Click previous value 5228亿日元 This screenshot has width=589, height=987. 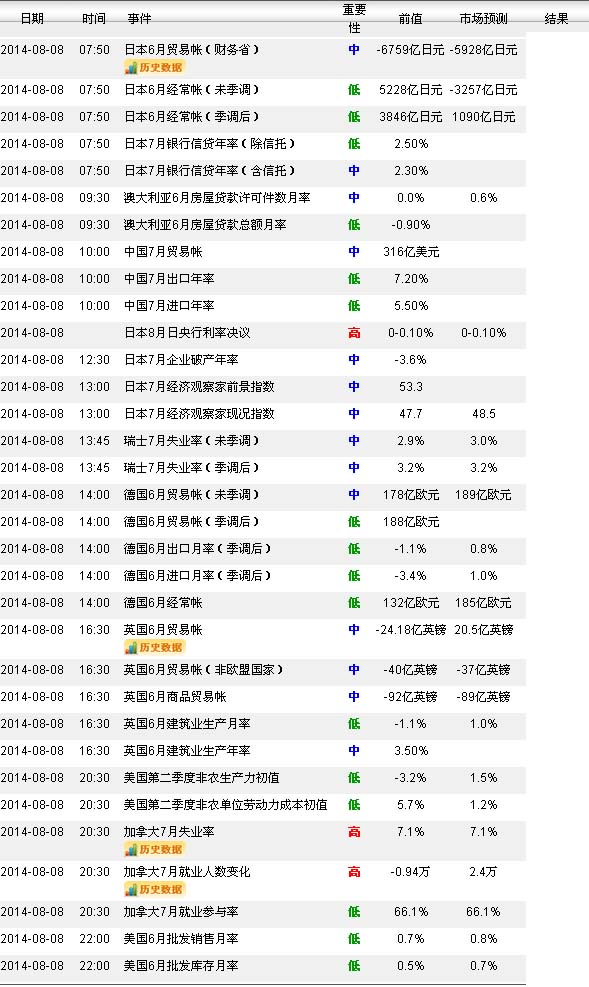(x=410, y=90)
